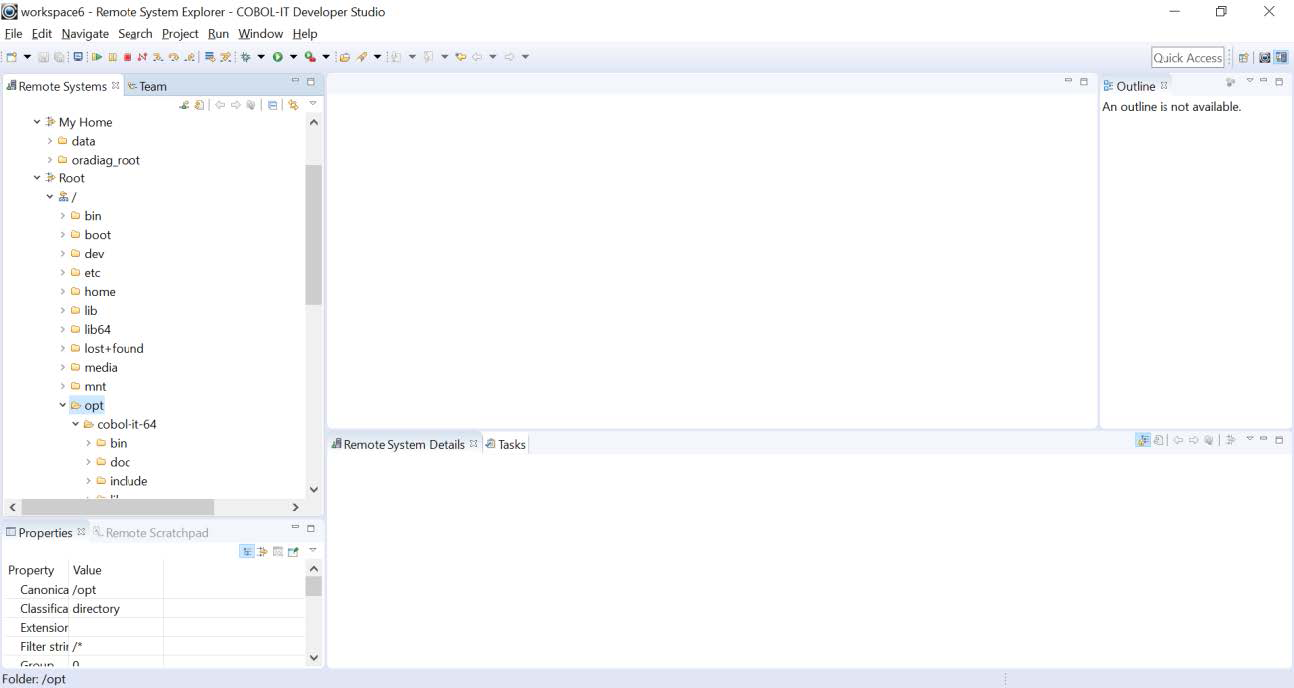Screen dimensions: 1294x688
Task: Select the lib64 folder
Action: (97, 329)
